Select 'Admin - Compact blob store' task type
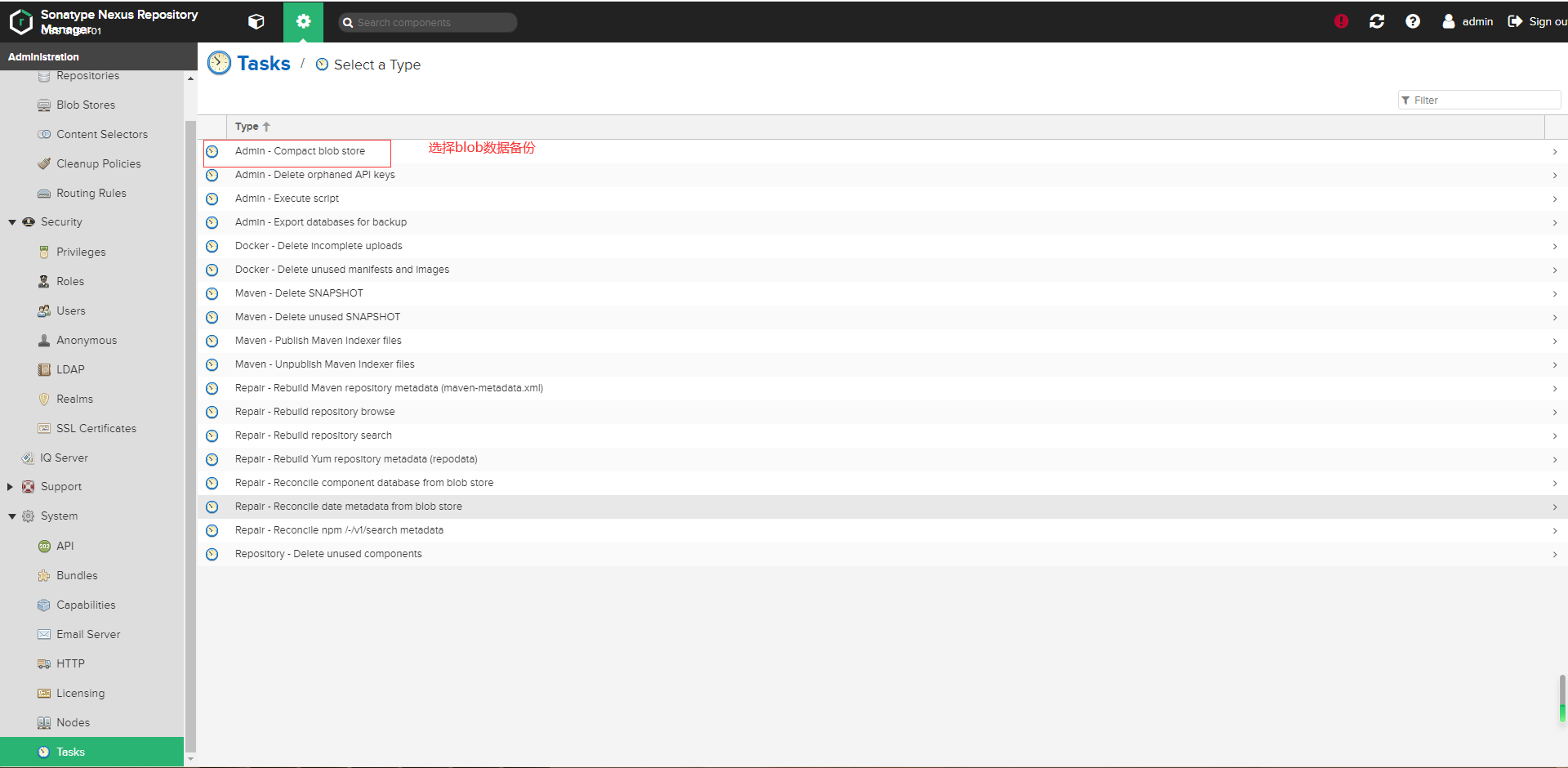The height and width of the screenshot is (768, 1568). (x=883, y=151)
